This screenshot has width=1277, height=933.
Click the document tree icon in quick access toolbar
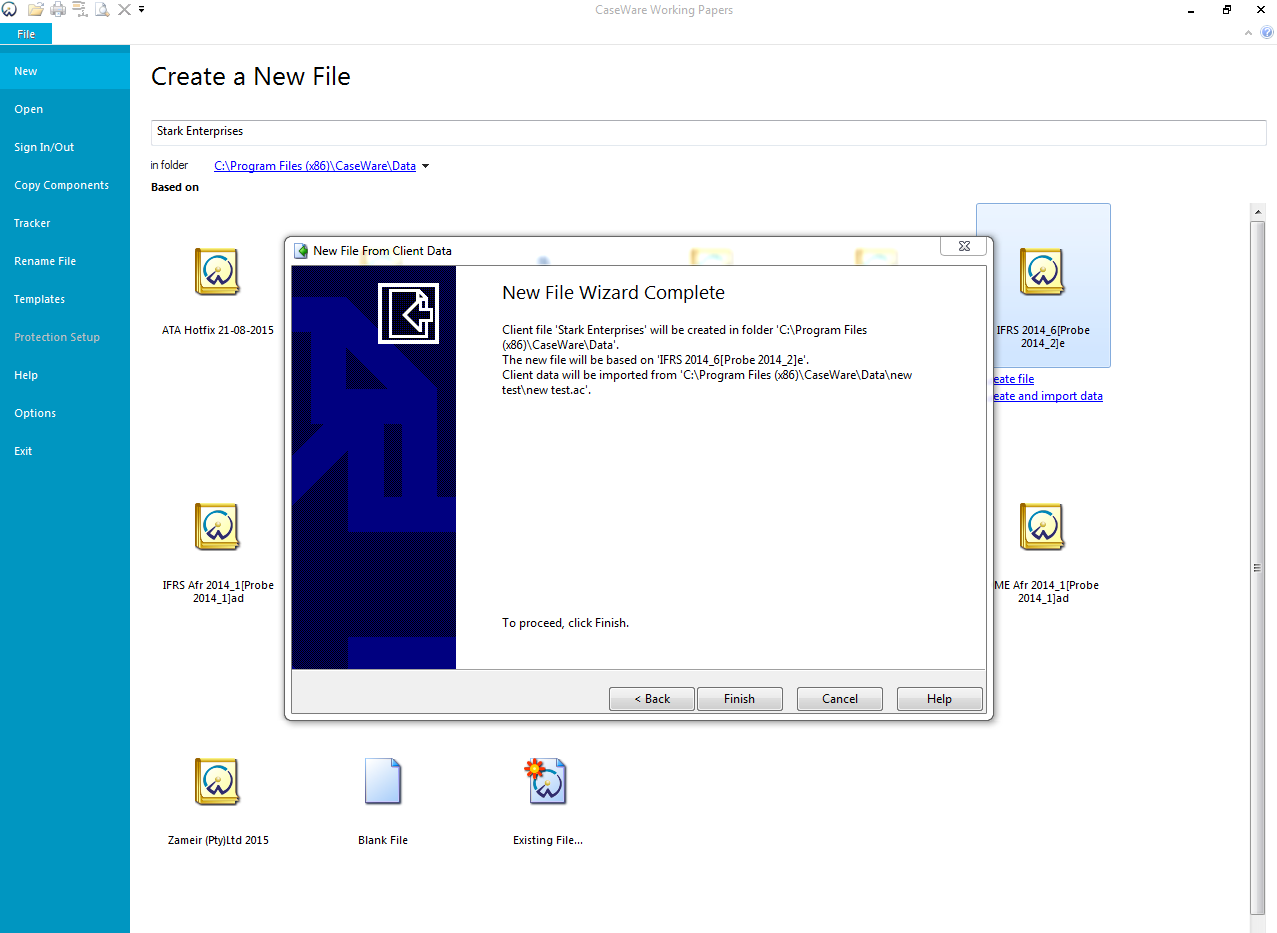tap(80, 10)
